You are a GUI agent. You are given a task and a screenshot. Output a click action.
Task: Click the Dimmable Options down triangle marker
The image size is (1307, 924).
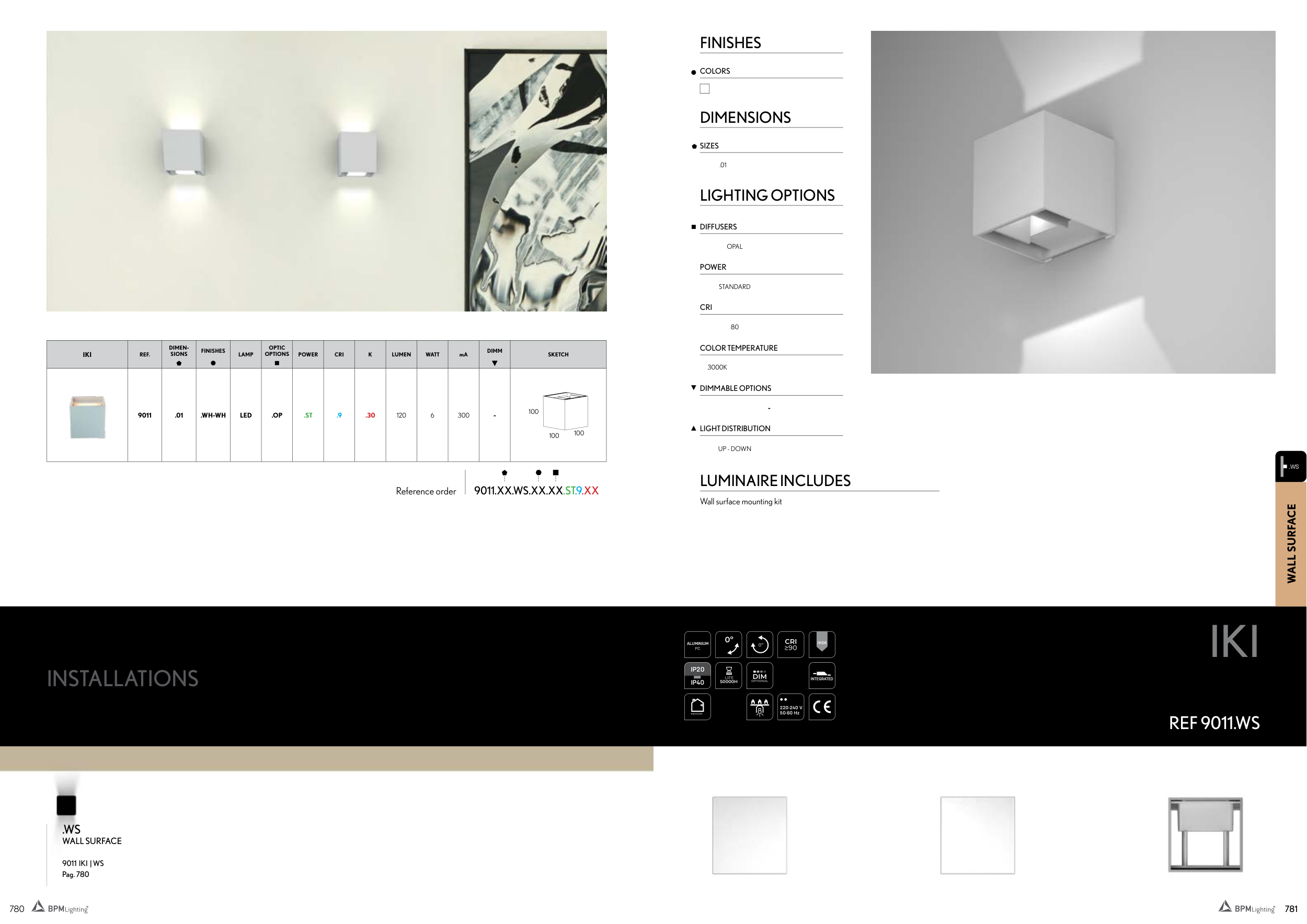coord(693,388)
